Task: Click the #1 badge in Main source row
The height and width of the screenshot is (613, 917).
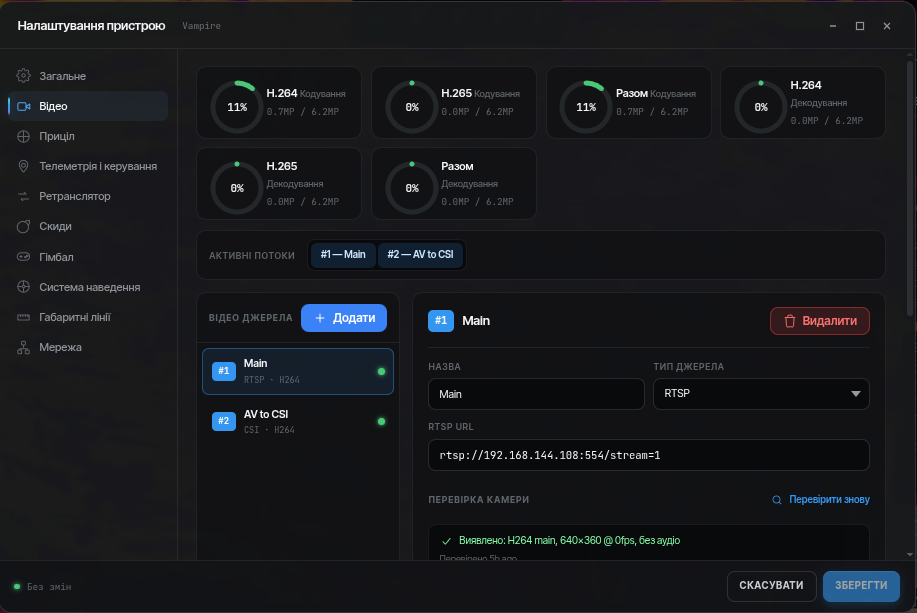Action: (223, 371)
